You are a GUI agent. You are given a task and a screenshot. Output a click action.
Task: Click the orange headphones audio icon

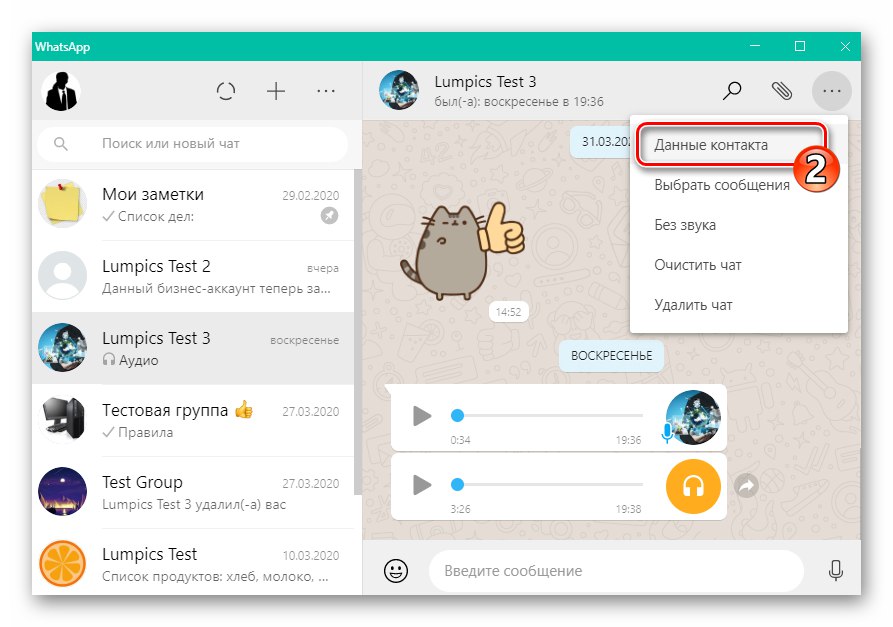693,486
